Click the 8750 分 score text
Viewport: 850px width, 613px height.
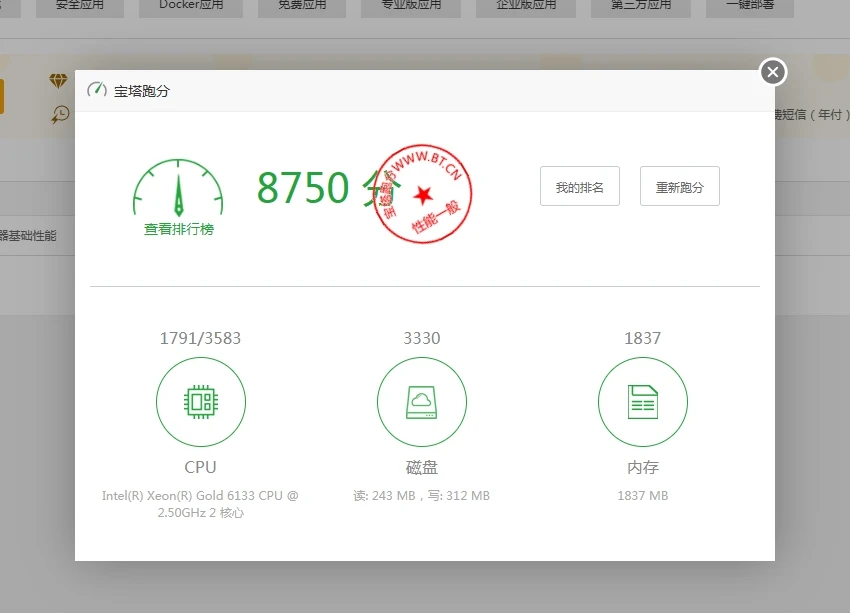(x=305, y=187)
